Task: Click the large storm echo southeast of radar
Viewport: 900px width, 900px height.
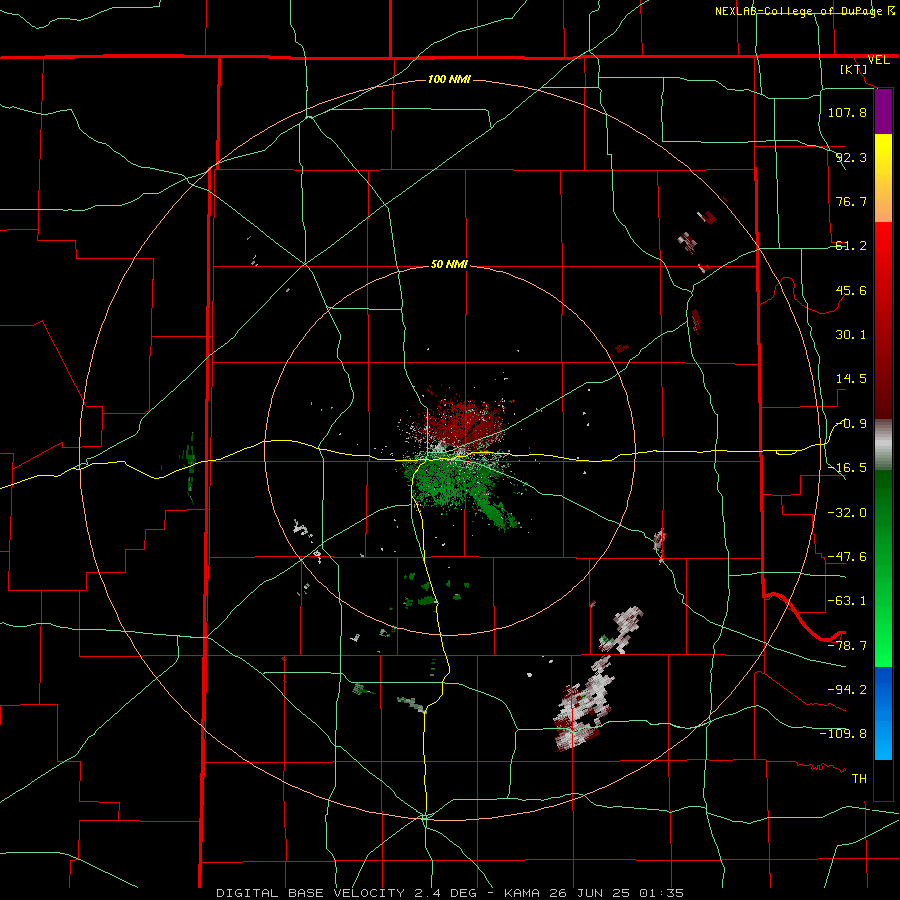Action: (583, 709)
